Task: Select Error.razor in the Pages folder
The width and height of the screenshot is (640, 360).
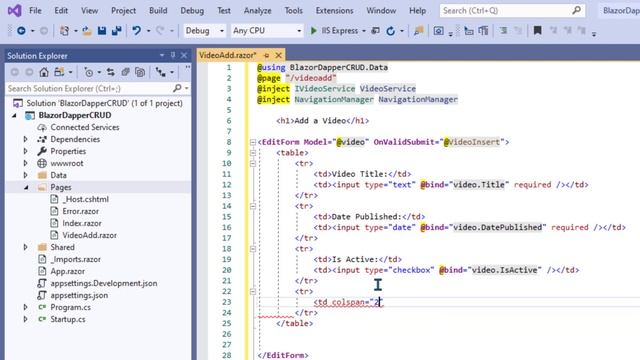Action: (x=80, y=211)
